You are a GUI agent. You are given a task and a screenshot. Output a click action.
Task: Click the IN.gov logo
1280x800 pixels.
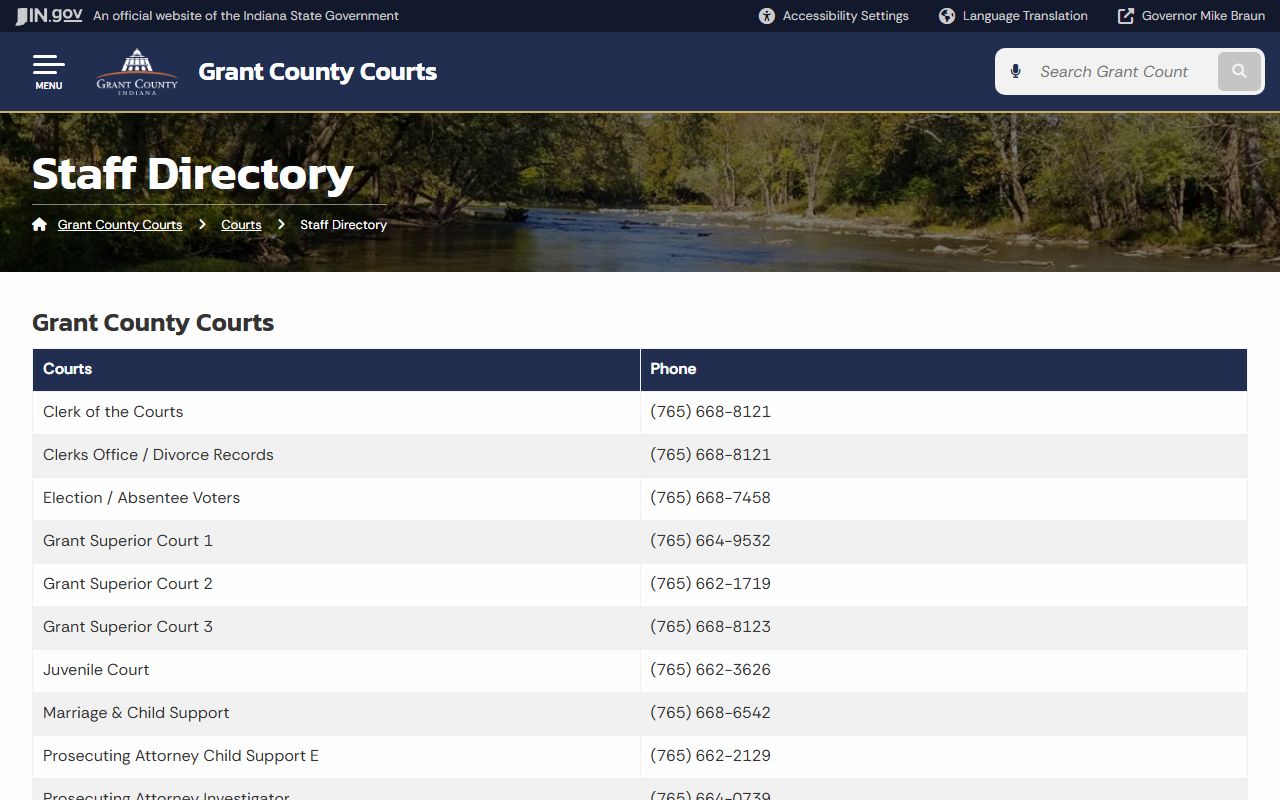tap(49, 15)
